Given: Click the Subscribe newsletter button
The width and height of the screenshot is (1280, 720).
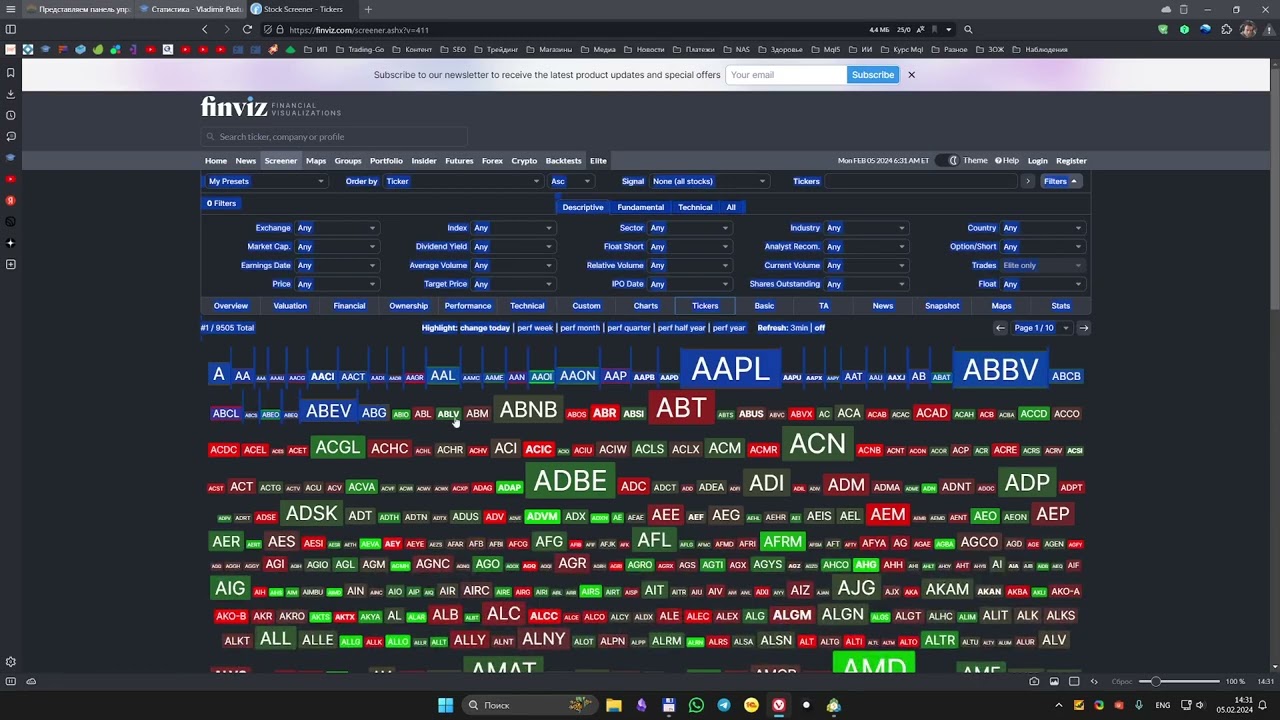Looking at the screenshot, I should (x=873, y=75).
